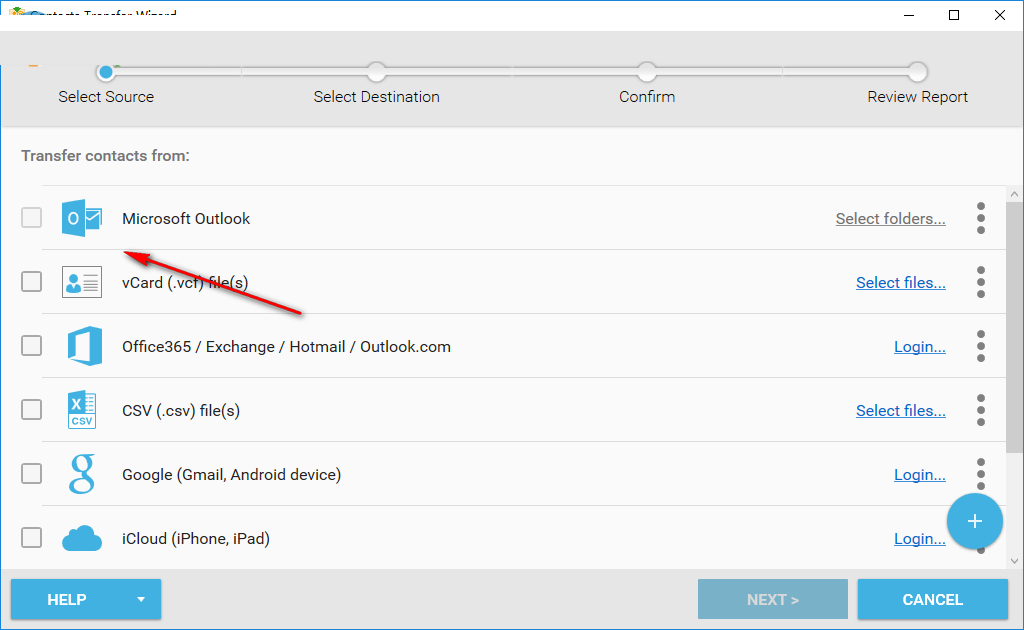Check the Microsoft Outlook checkbox

coord(31,217)
